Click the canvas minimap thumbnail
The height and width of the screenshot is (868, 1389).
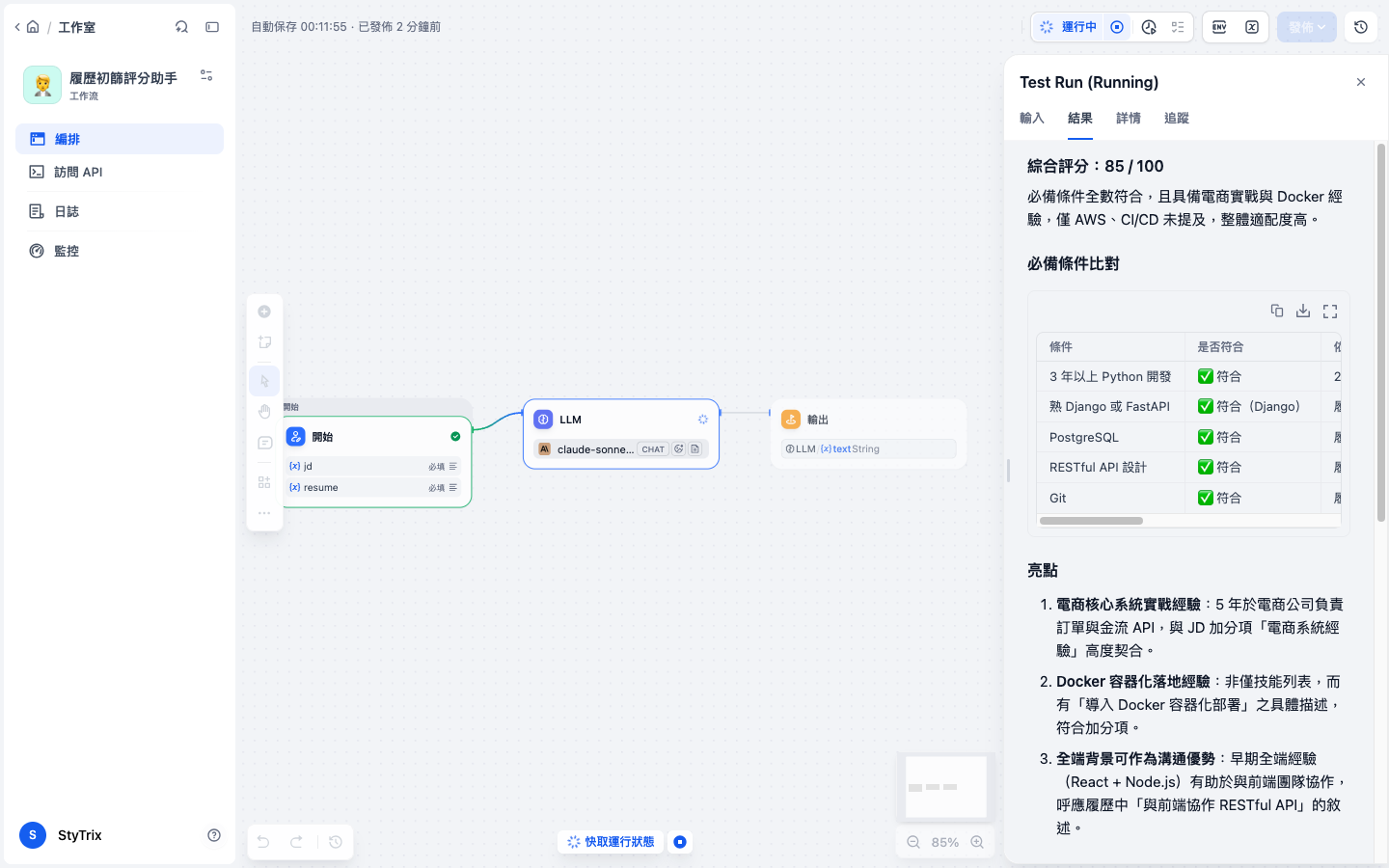point(946,787)
